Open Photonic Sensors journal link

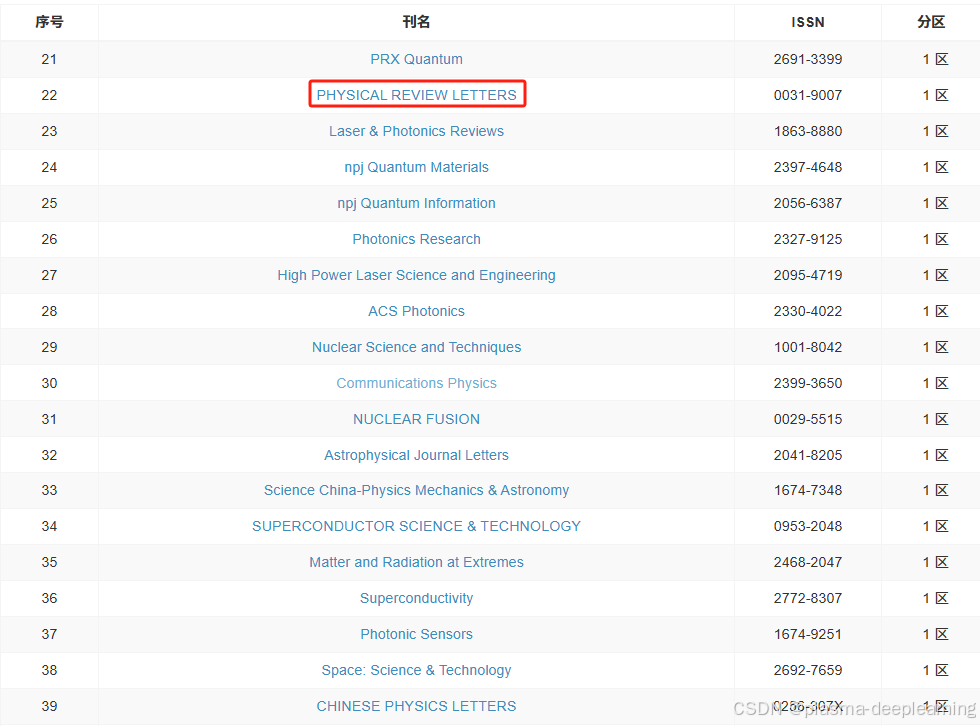(416, 634)
